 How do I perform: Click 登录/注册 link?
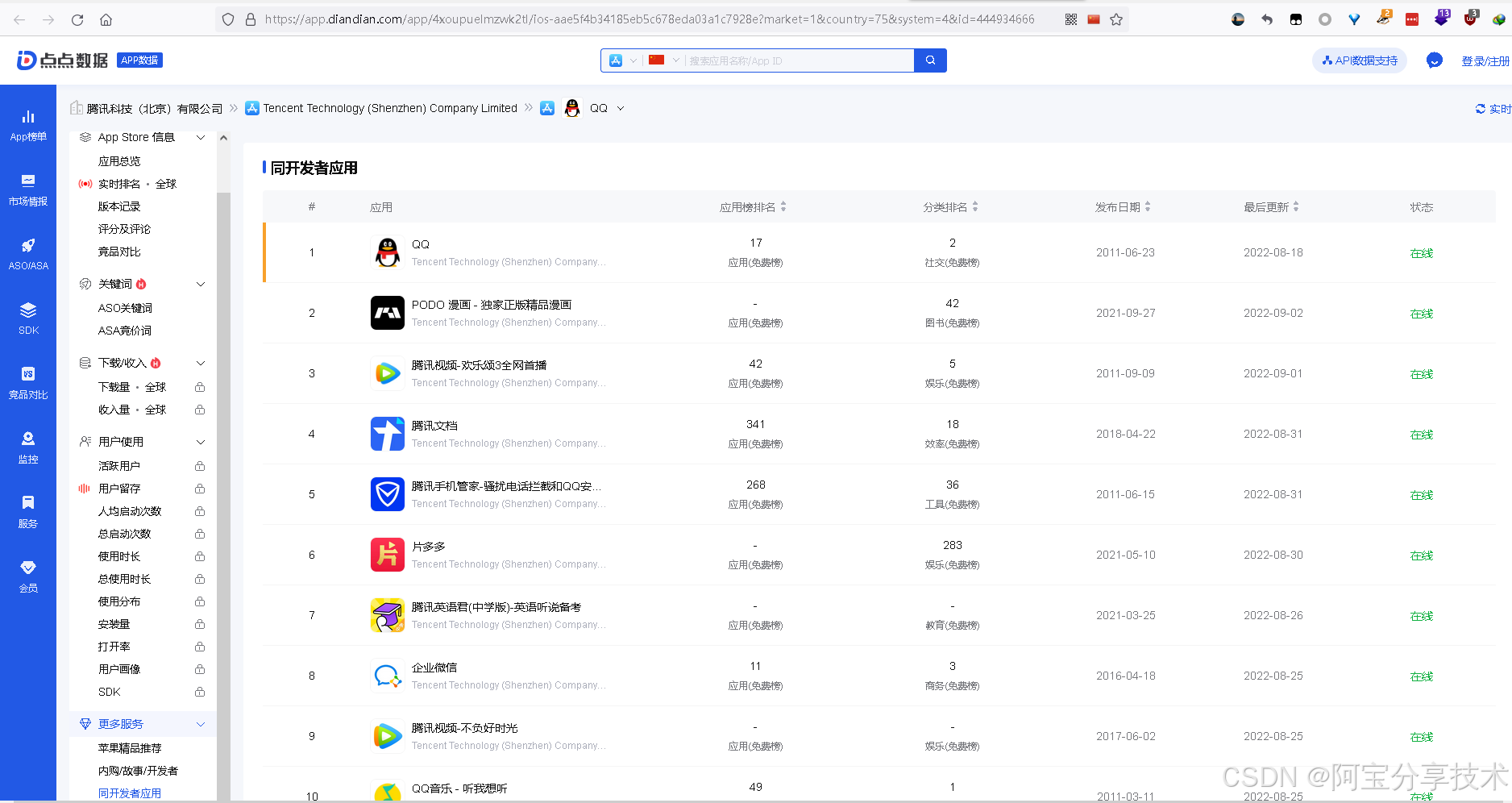(x=1485, y=60)
